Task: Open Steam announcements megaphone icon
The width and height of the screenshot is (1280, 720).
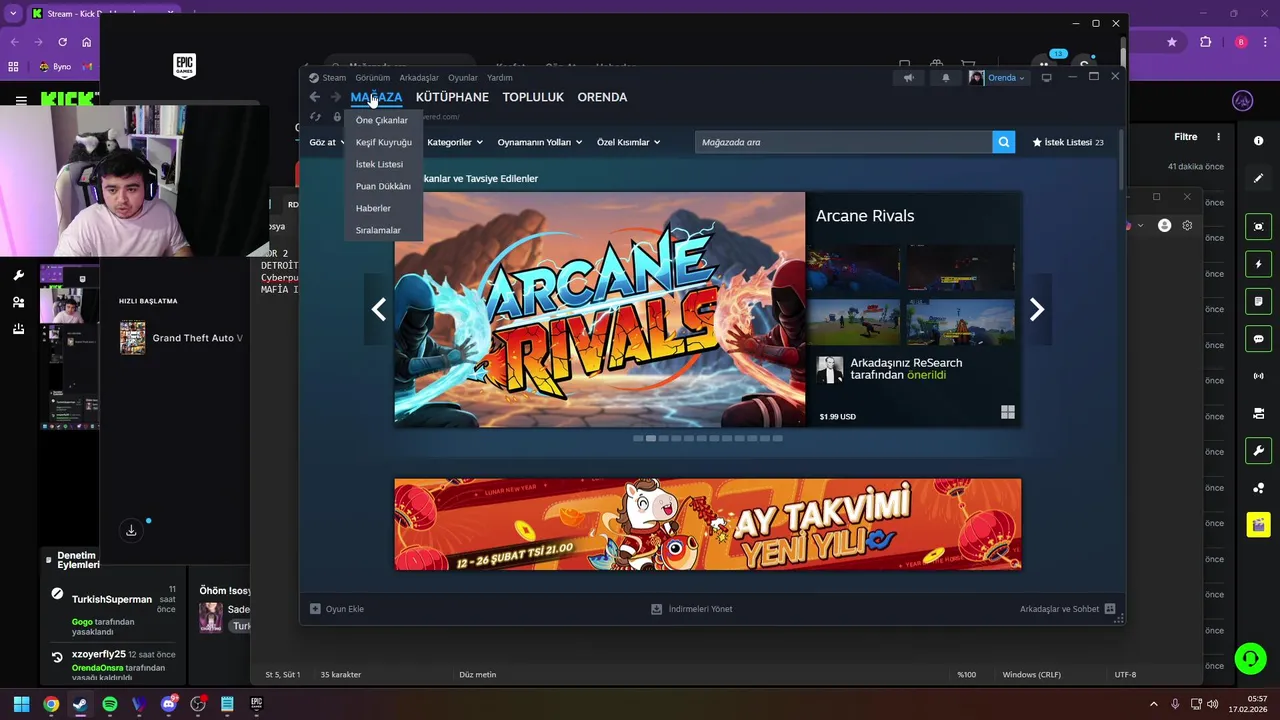Action: [x=909, y=78]
